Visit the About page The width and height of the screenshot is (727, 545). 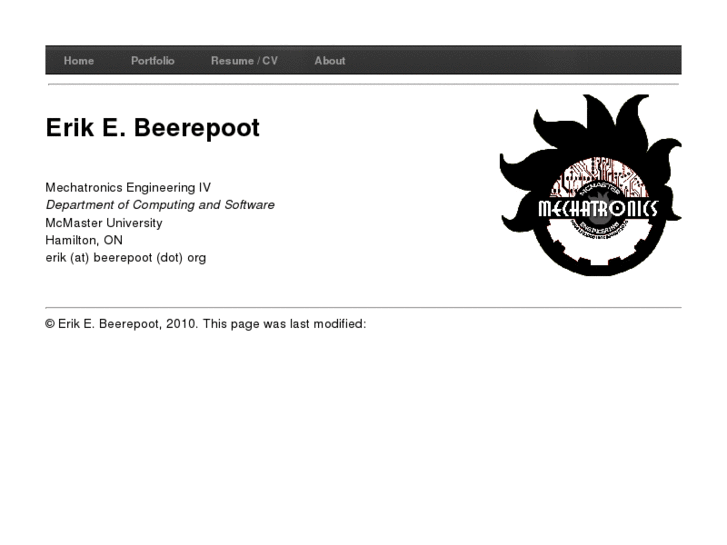tap(330, 61)
